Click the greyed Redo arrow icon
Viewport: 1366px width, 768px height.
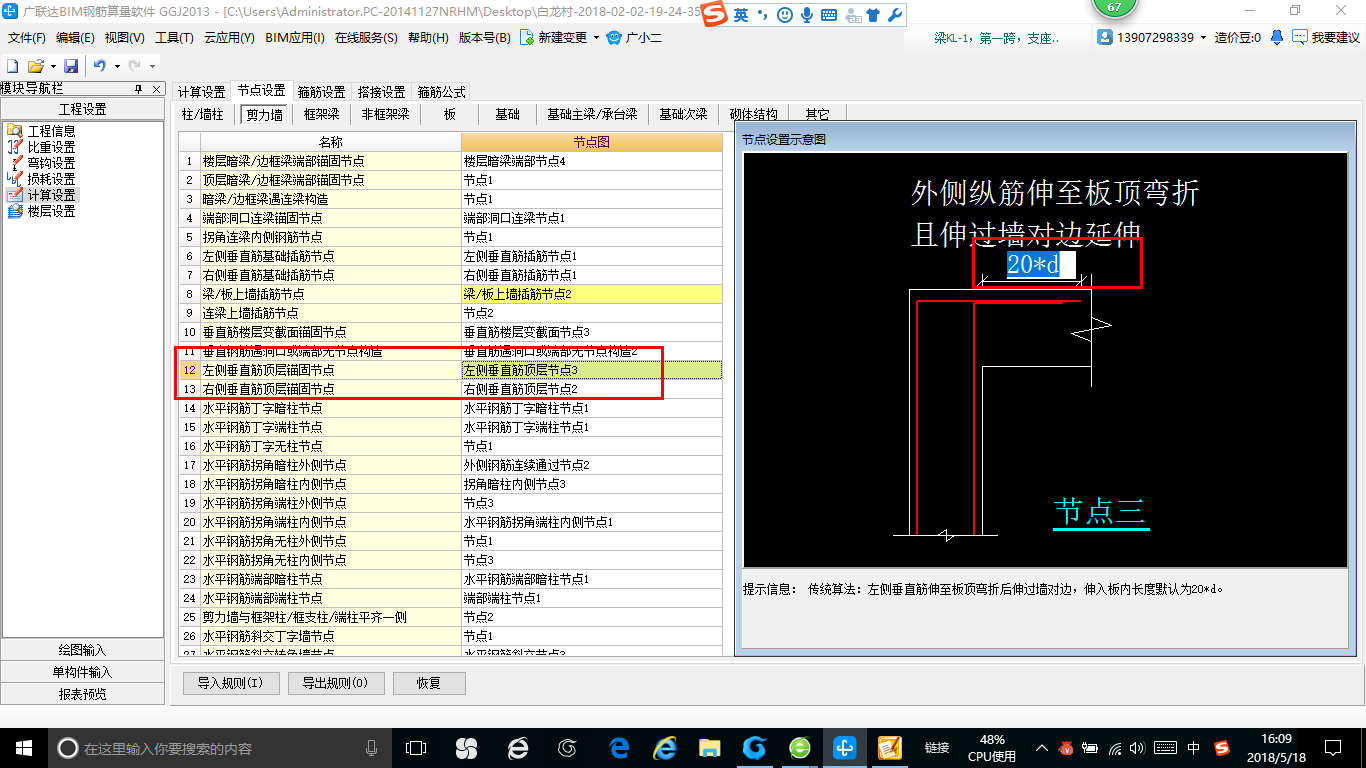click(x=135, y=66)
